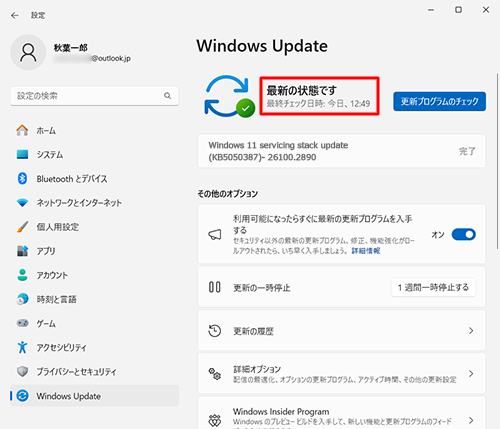Click the システム monitor icon
The width and height of the screenshot is (500, 429).
click(22, 154)
